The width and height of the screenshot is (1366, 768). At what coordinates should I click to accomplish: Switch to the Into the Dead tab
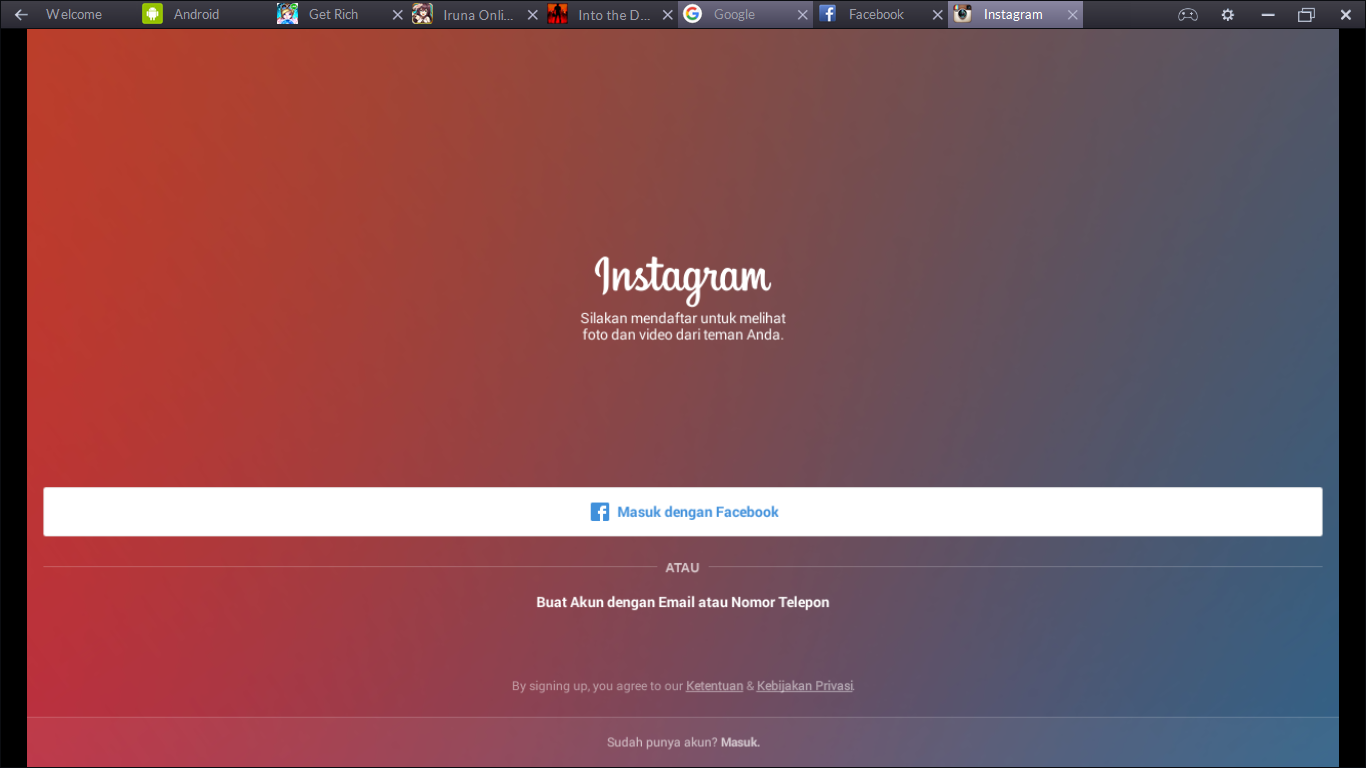click(614, 15)
